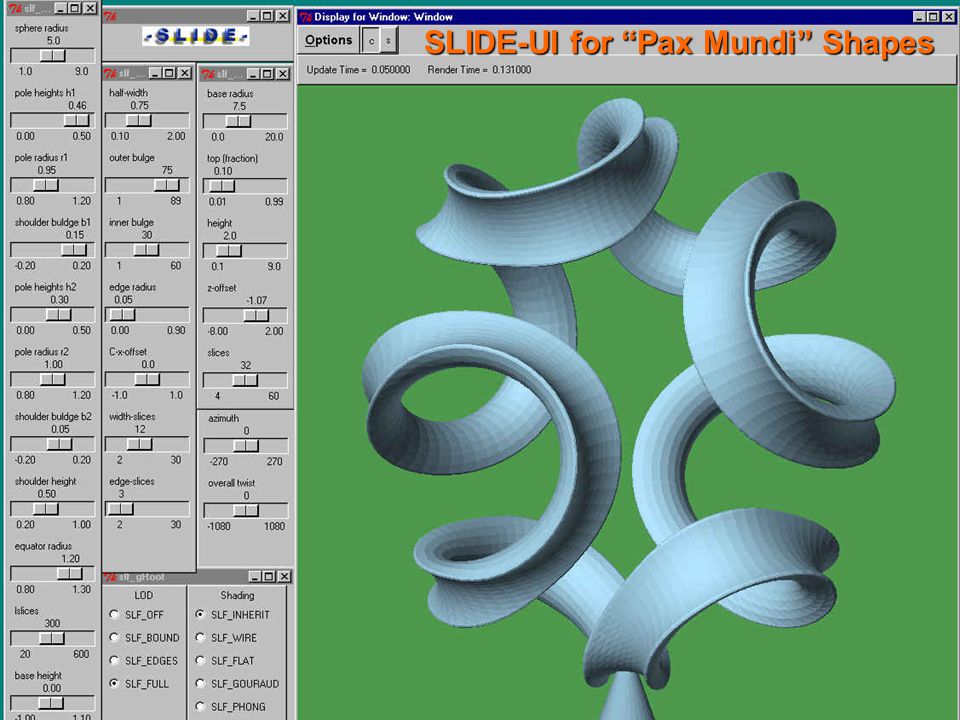This screenshot has height=720, width=960.
Task: Click the Display for Window title bar
Action: click(627, 17)
